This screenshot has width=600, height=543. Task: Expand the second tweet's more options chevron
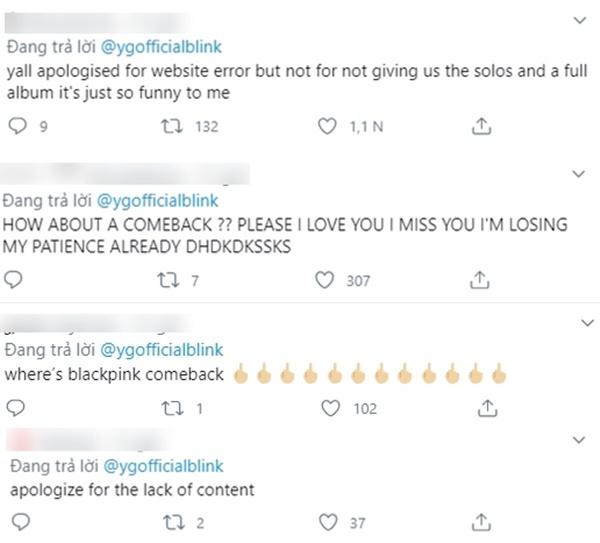point(578,176)
